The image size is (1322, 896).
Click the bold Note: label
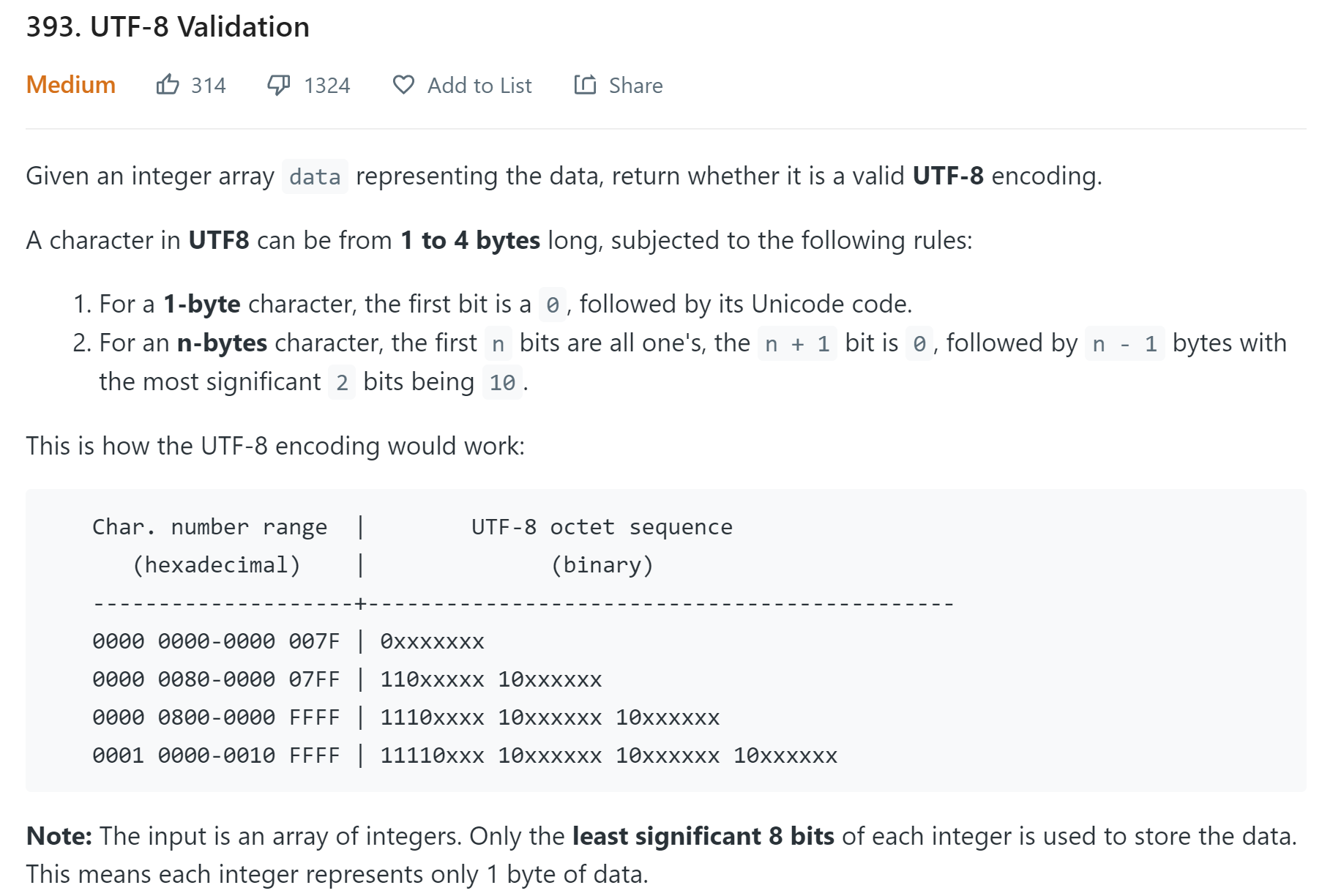point(59,836)
